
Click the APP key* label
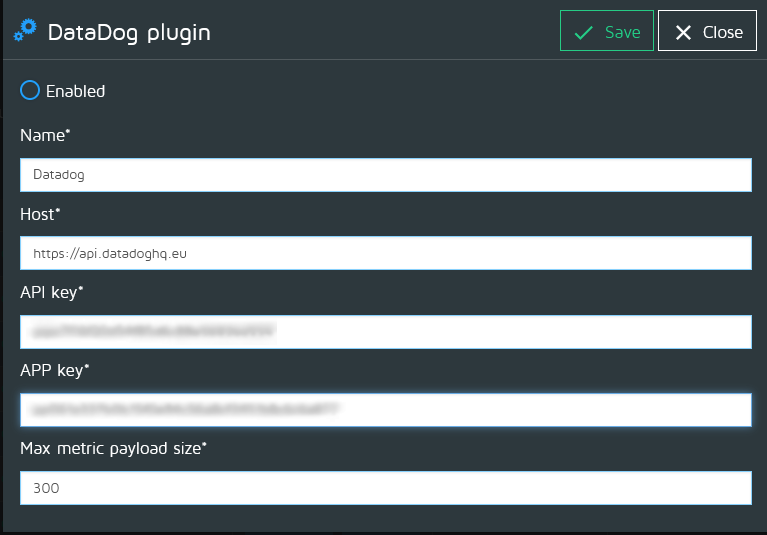[55, 370]
